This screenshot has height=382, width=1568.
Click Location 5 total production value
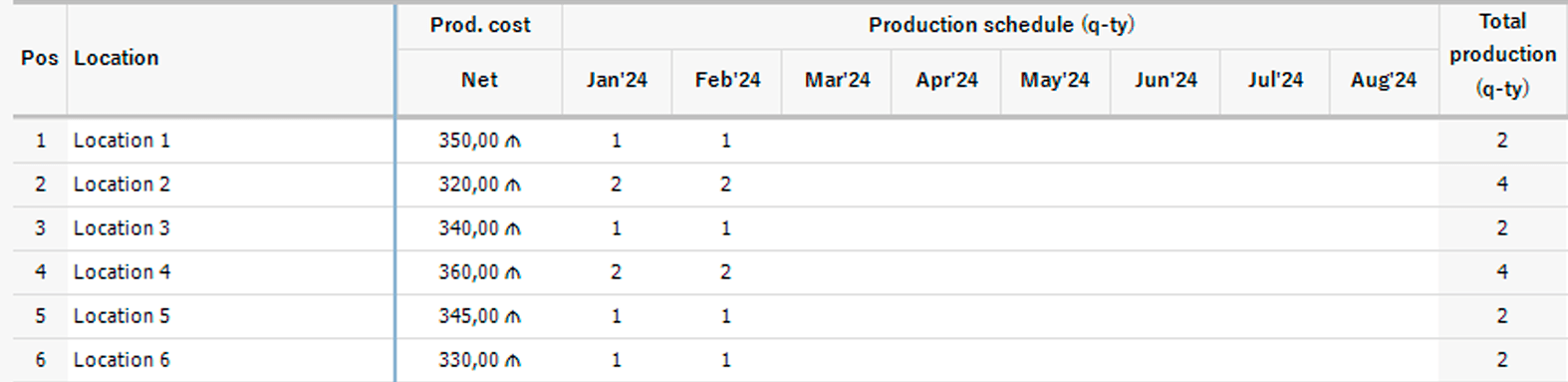click(x=1502, y=316)
